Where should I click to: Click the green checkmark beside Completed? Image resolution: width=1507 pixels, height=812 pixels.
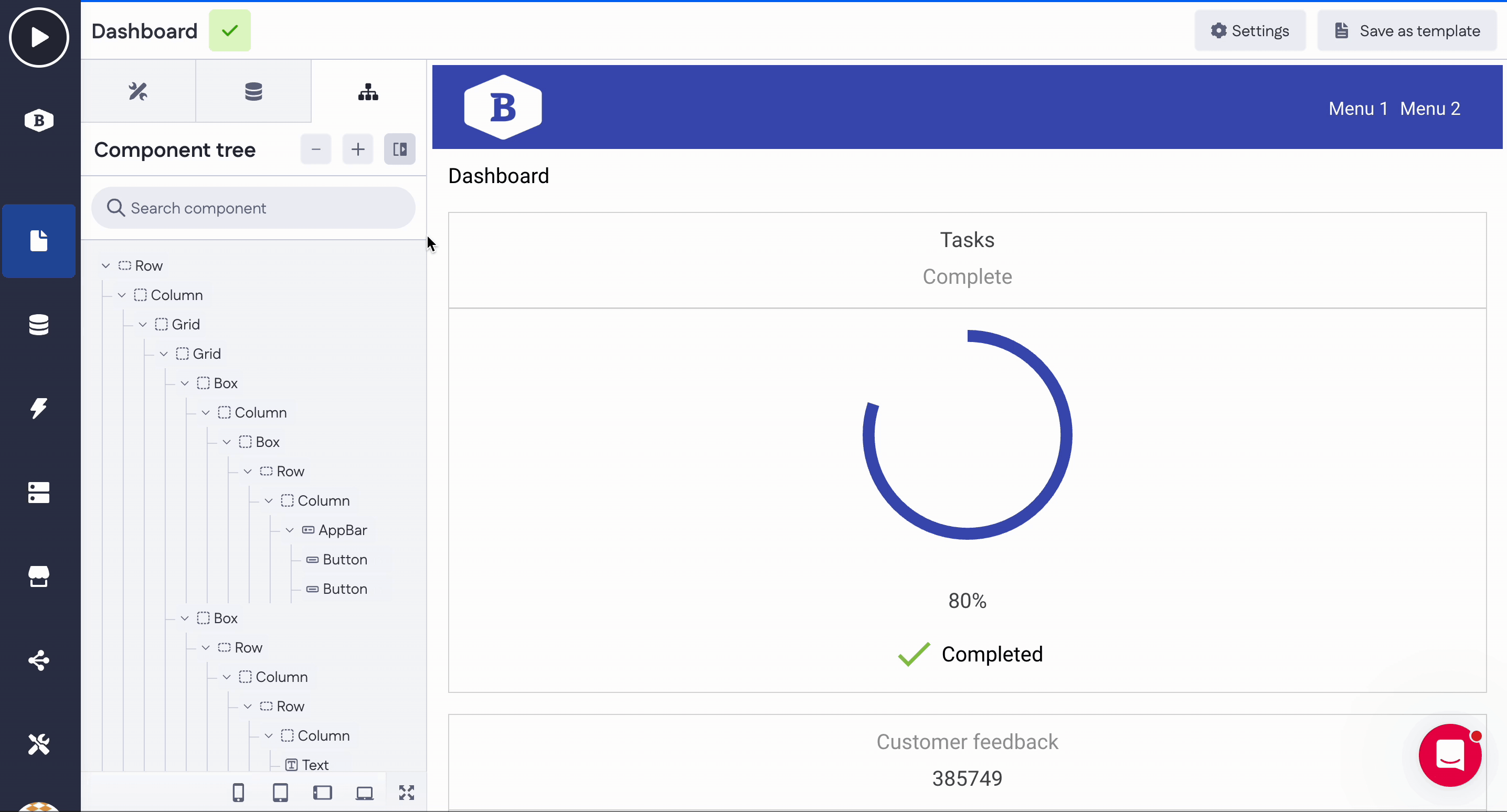coord(914,654)
